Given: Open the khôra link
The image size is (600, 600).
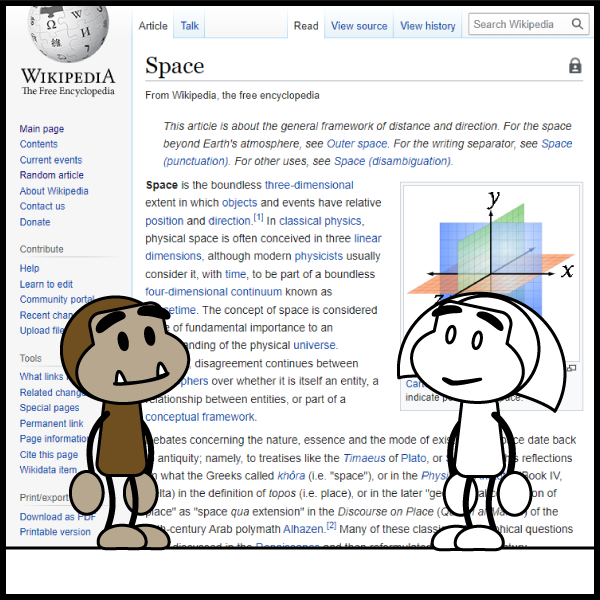Looking at the screenshot, I should (291, 476).
